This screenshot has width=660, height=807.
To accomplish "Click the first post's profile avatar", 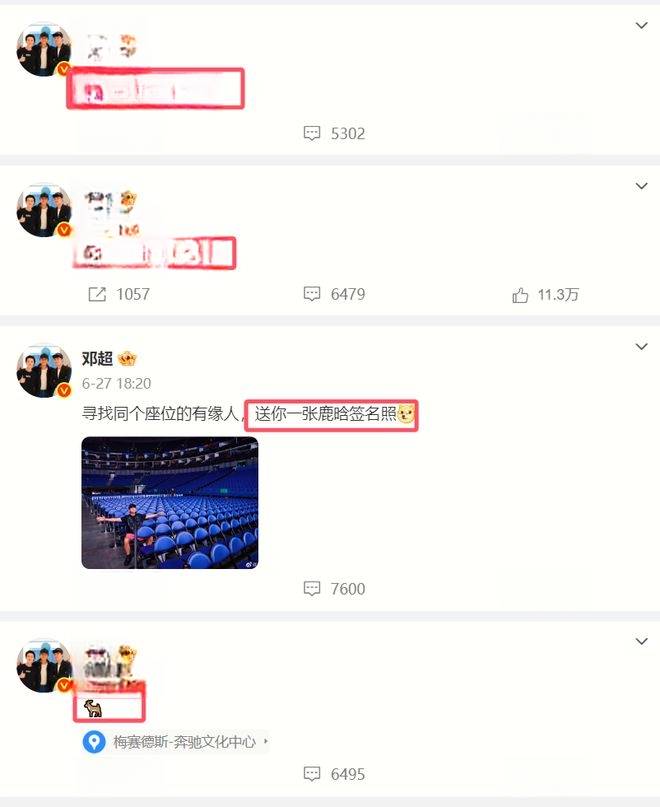I will 44,49.
